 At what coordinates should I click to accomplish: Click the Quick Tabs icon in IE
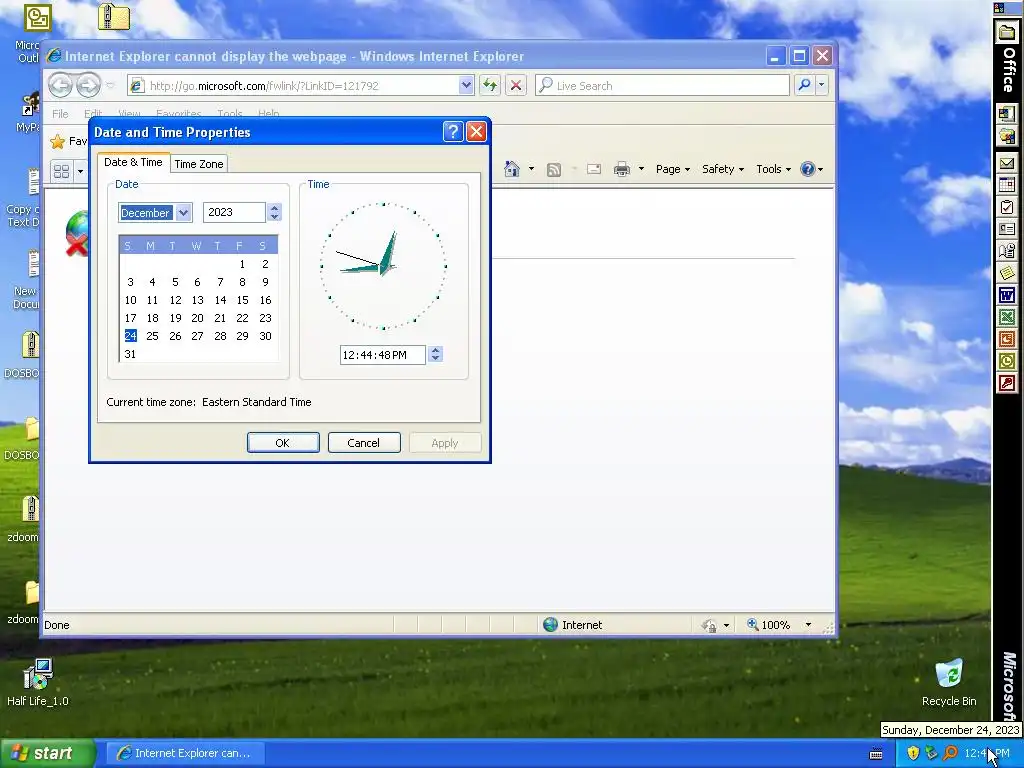point(61,172)
